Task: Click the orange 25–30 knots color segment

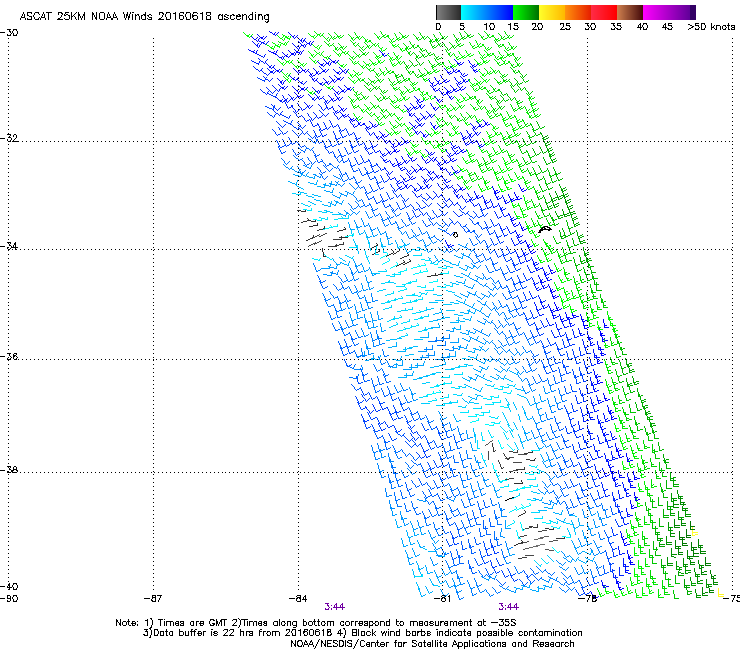Action: 578,12
